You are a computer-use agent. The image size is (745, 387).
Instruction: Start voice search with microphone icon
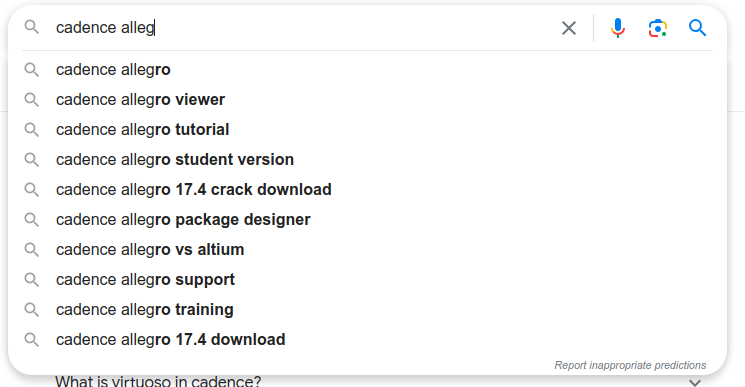(x=618, y=28)
